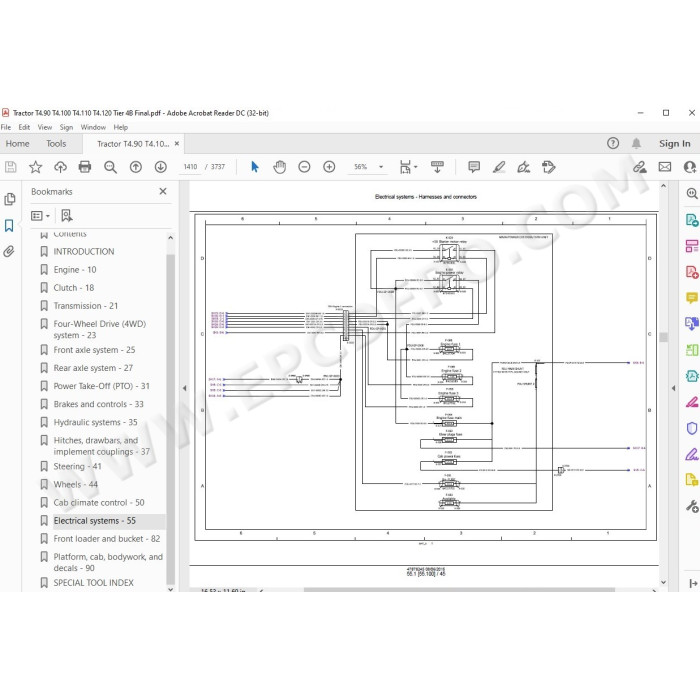Open the Hydraulic systems - 35 bookmark
The width and height of the screenshot is (700, 700).
point(96,422)
